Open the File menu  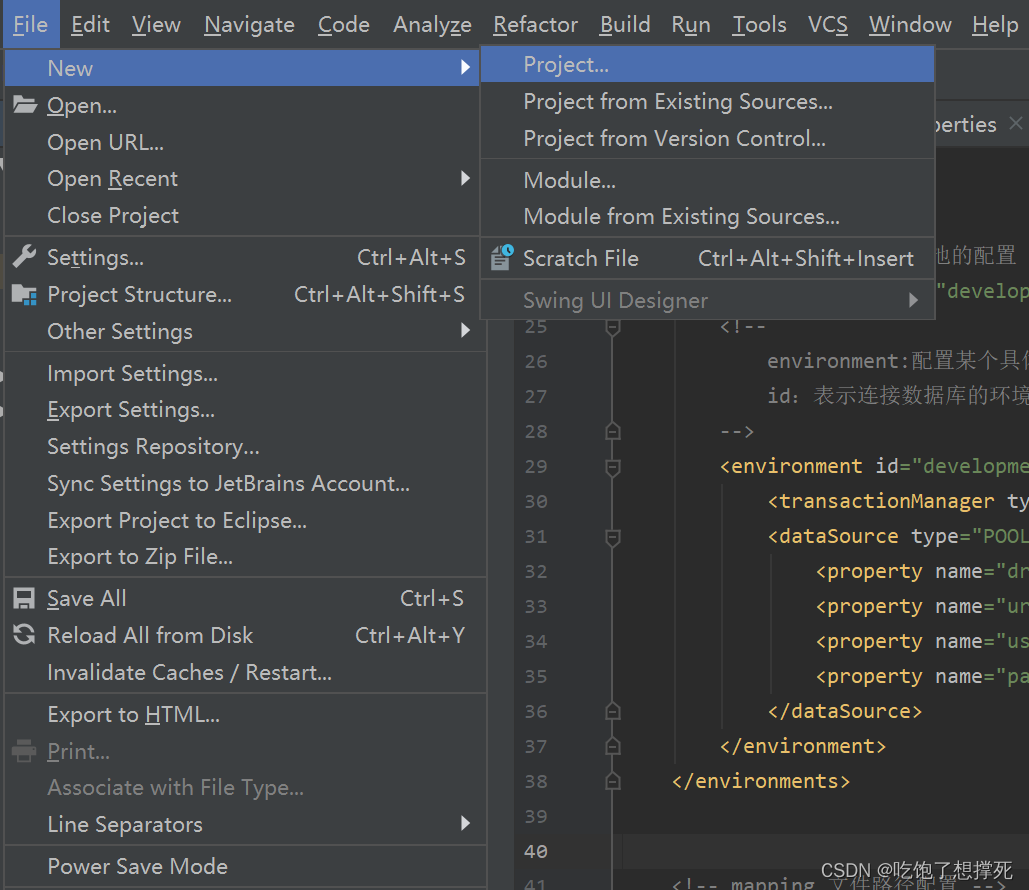pyautogui.click(x=30, y=24)
